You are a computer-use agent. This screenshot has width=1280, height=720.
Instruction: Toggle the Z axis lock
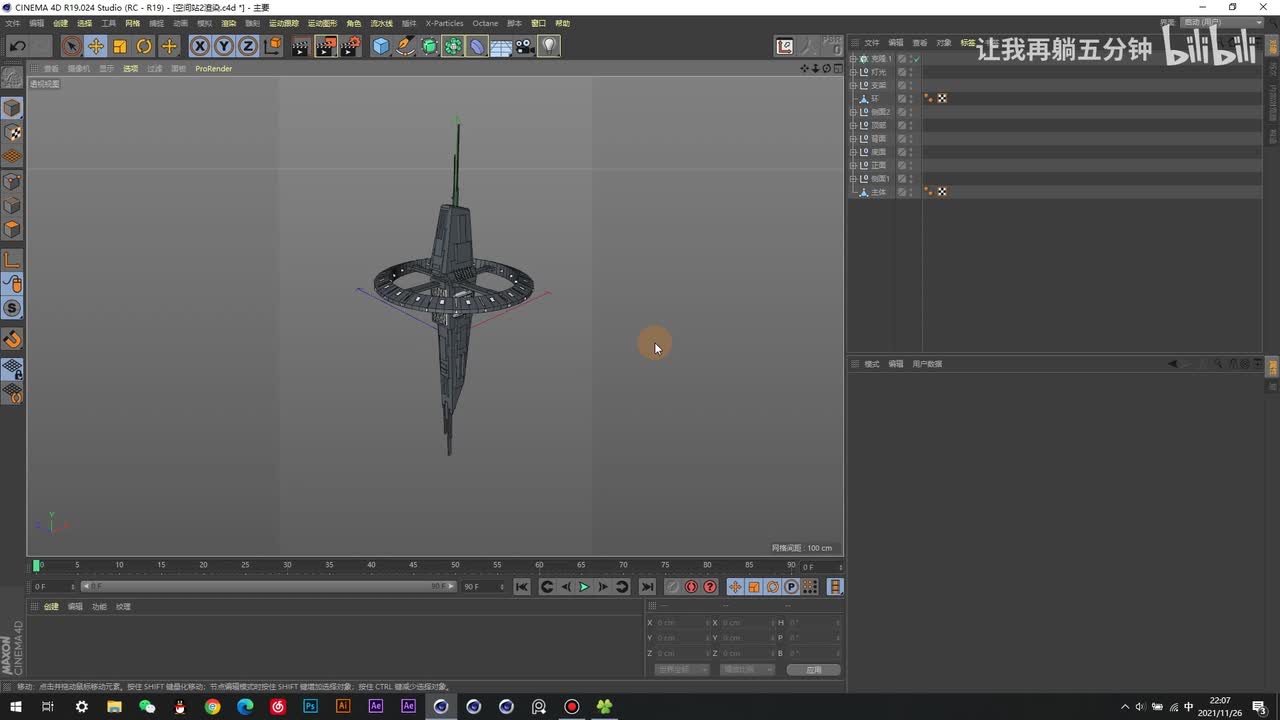[248, 46]
